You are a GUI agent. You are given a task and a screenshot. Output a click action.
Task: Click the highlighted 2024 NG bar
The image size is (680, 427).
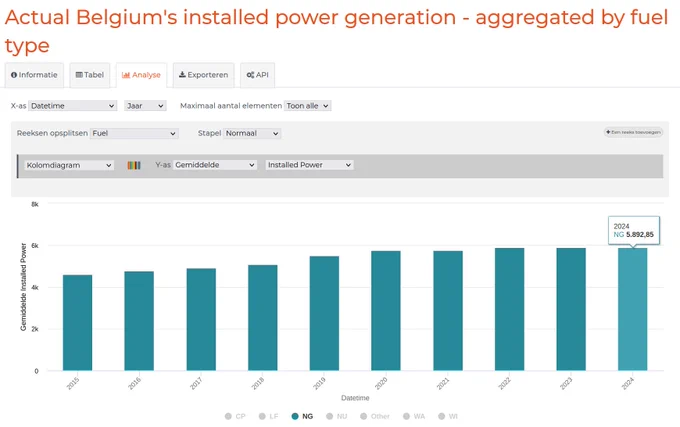coord(633,310)
